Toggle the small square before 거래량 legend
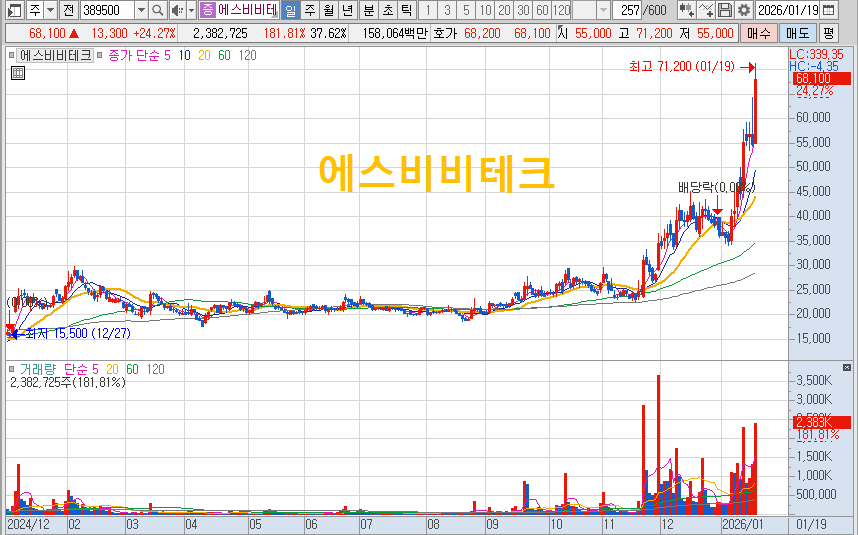This screenshot has width=858, height=535. tap(11, 369)
